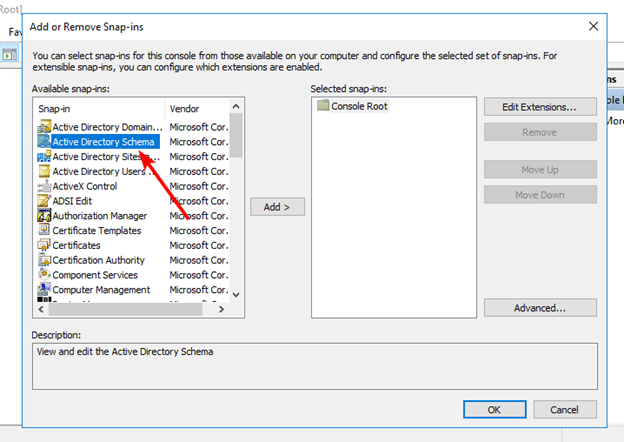Screen dimensions: 624x442
Task: Cancel the snap-ins dialog
Action: pos(565,409)
